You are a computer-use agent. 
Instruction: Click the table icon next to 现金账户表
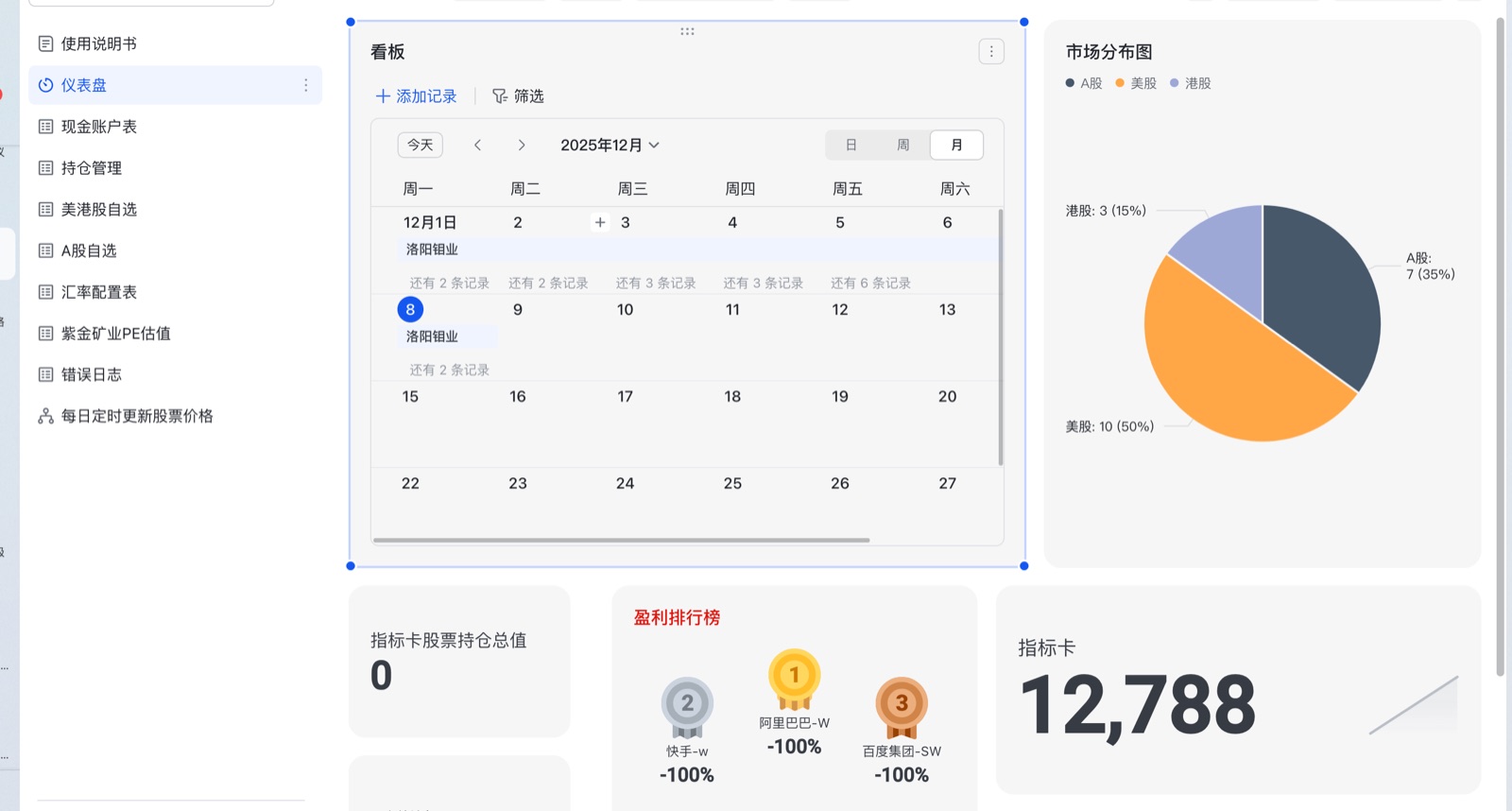[x=45, y=127]
